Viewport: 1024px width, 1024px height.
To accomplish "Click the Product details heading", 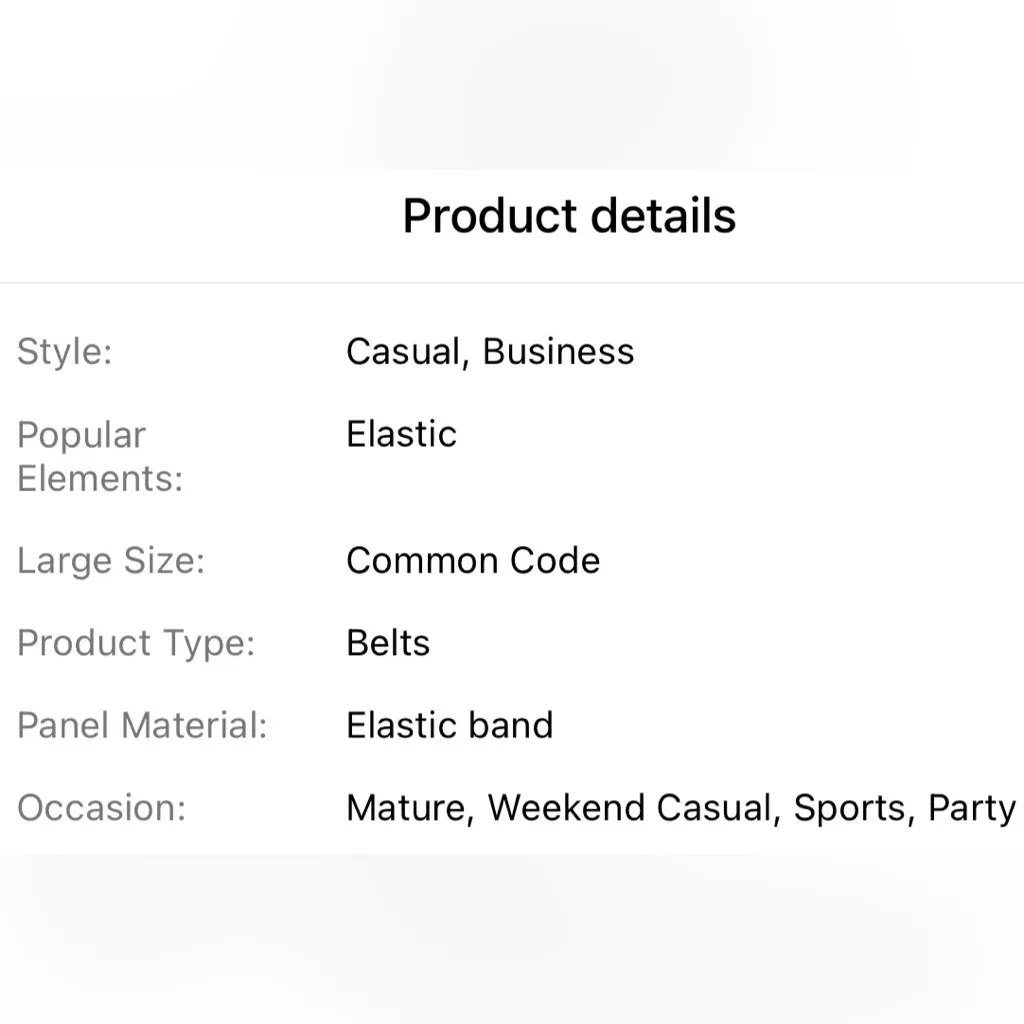I will pyautogui.click(x=569, y=216).
